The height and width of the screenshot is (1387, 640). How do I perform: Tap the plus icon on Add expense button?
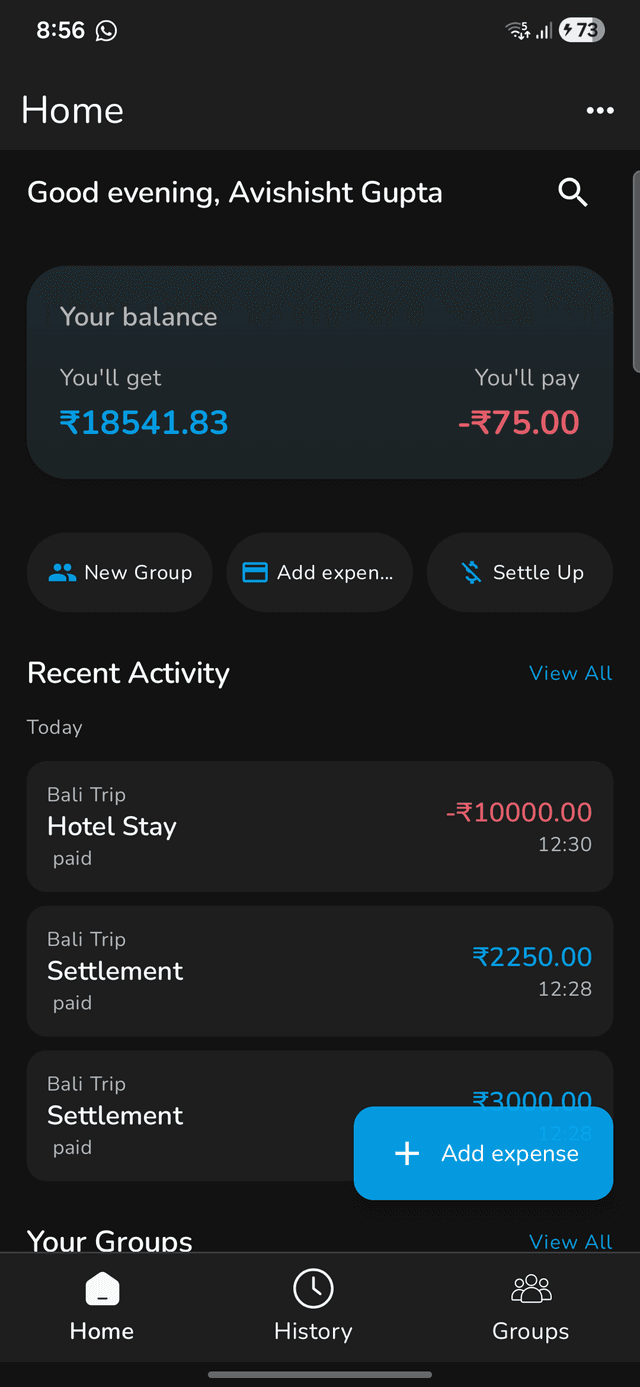coord(407,1153)
